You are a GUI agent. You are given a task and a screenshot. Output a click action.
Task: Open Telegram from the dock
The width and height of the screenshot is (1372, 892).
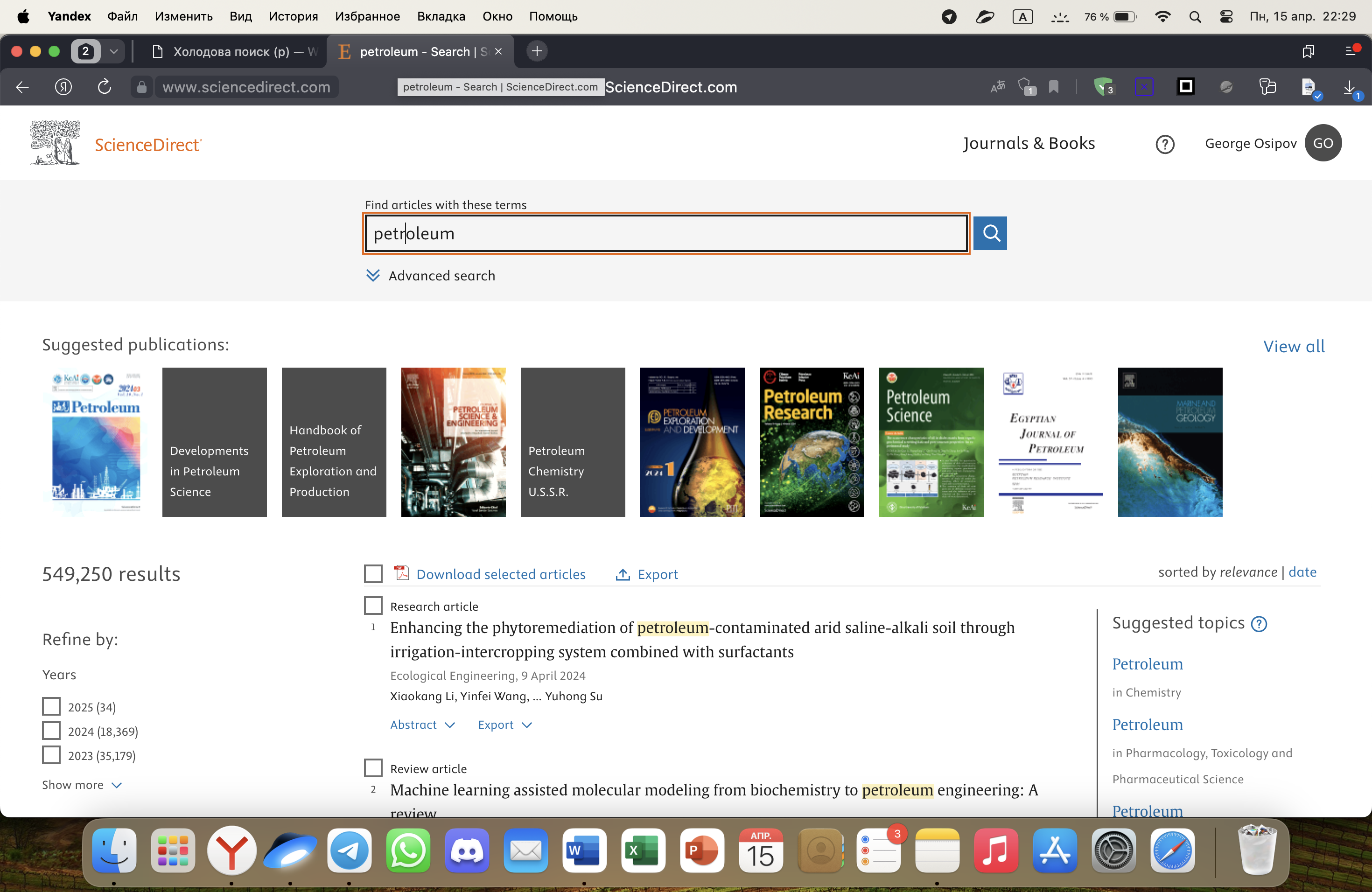(x=350, y=850)
